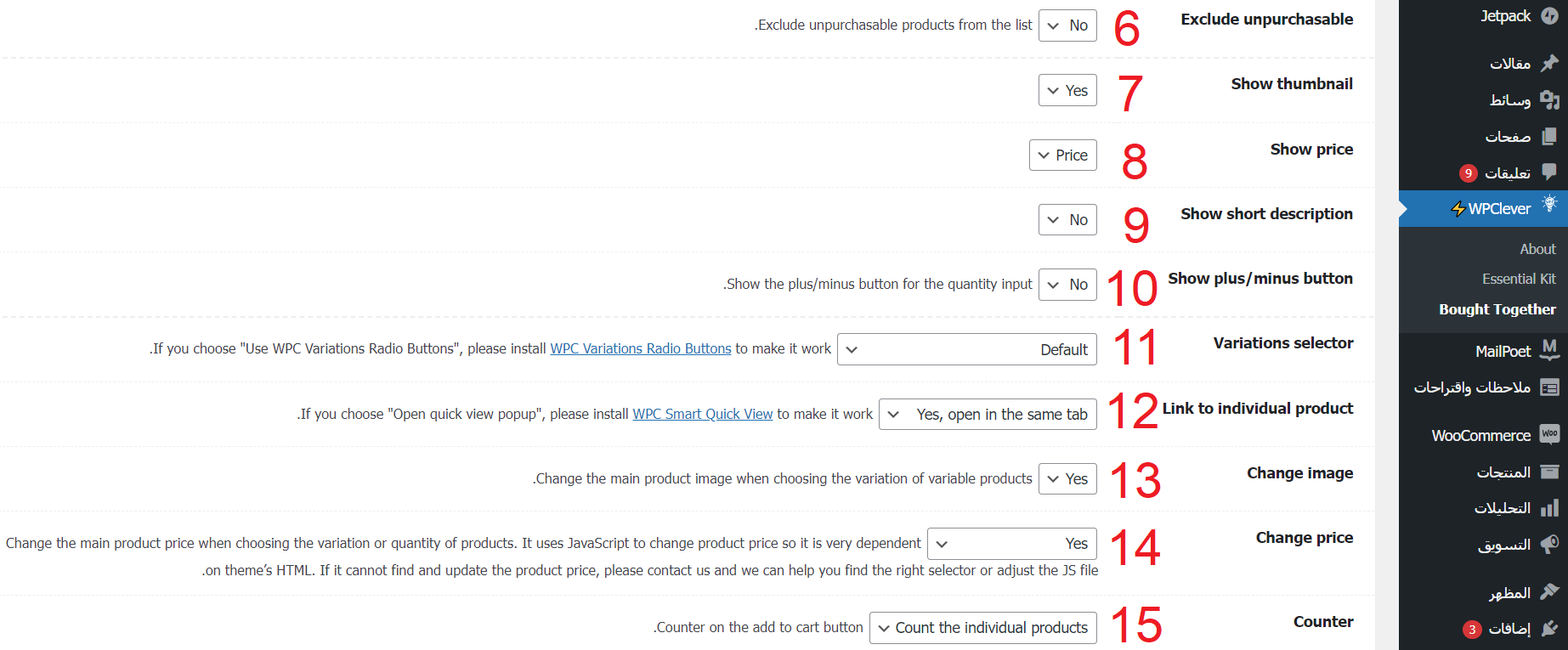This screenshot has height=650, width=1568.
Task: Click the pages icon next to صفحات
Action: pyautogui.click(x=1549, y=136)
